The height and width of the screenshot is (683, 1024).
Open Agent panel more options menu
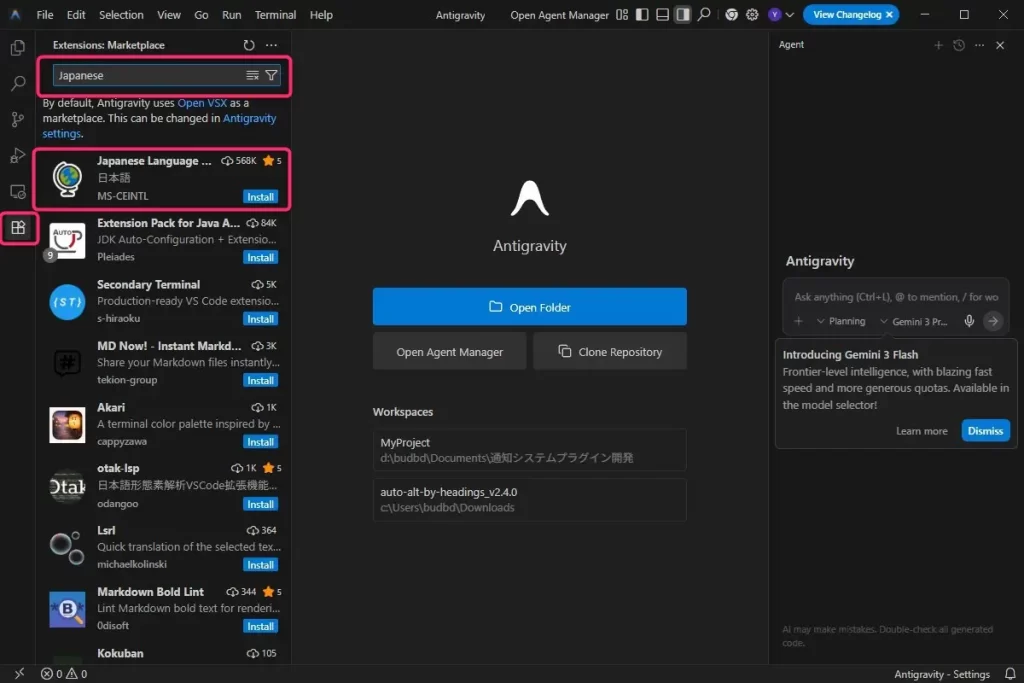pyautogui.click(x=979, y=45)
